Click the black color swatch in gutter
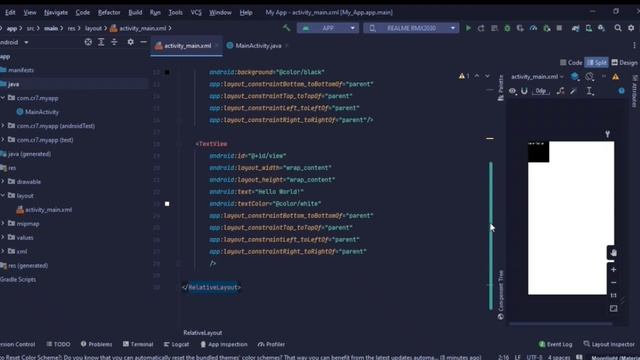 (x=167, y=72)
